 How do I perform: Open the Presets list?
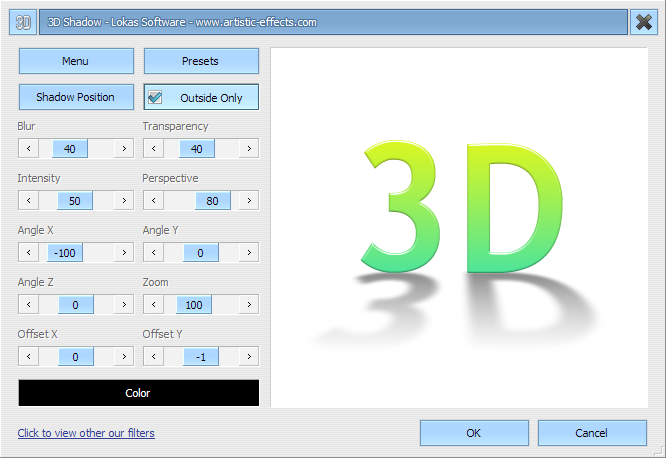(201, 61)
